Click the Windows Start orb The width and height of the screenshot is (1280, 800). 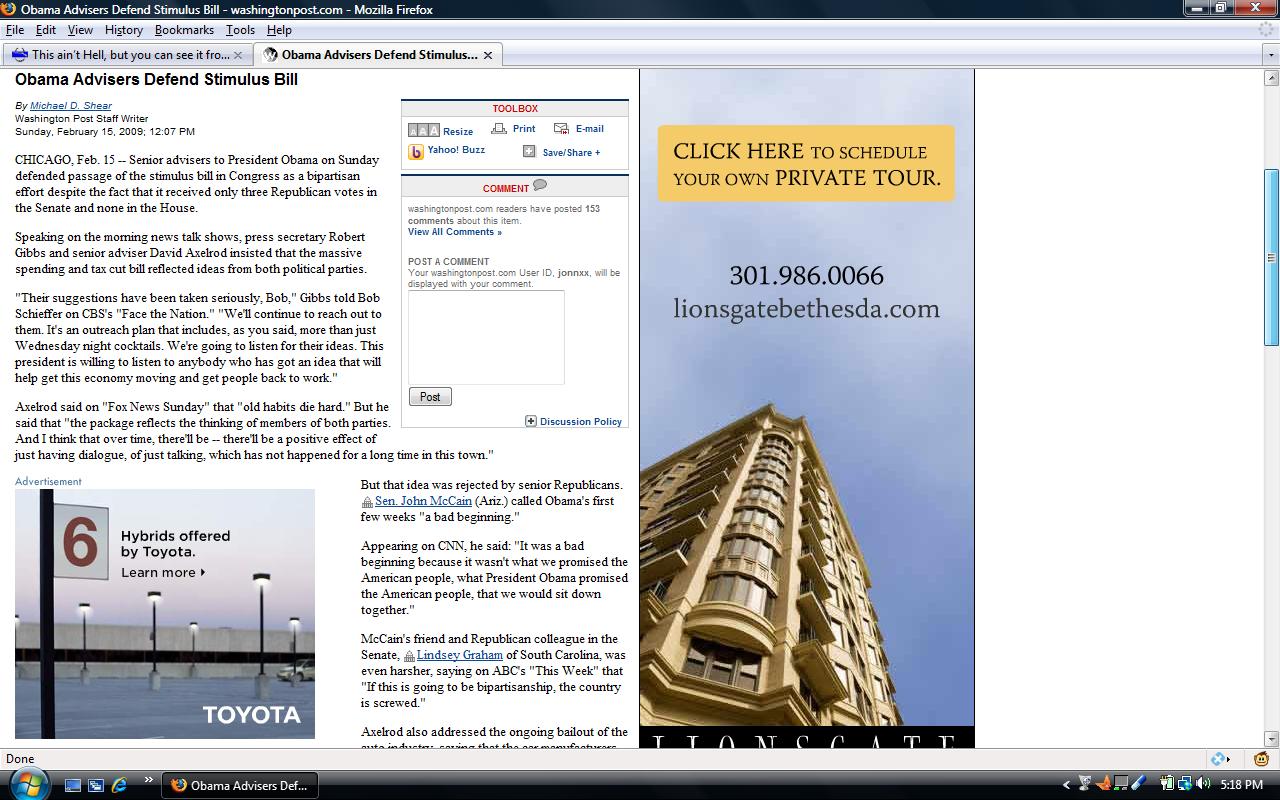(x=28, y=784)
